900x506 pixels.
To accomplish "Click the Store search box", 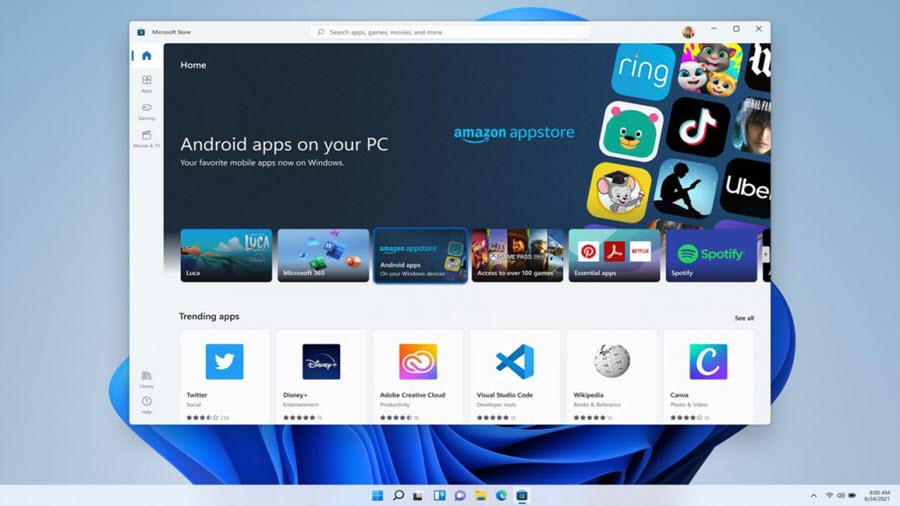I will [450, 32].
